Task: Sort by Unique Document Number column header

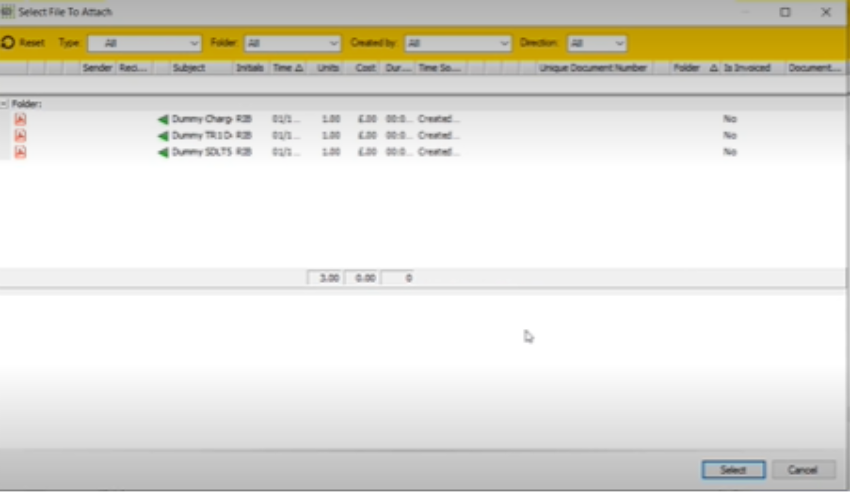Action: (x=593, y=68)
